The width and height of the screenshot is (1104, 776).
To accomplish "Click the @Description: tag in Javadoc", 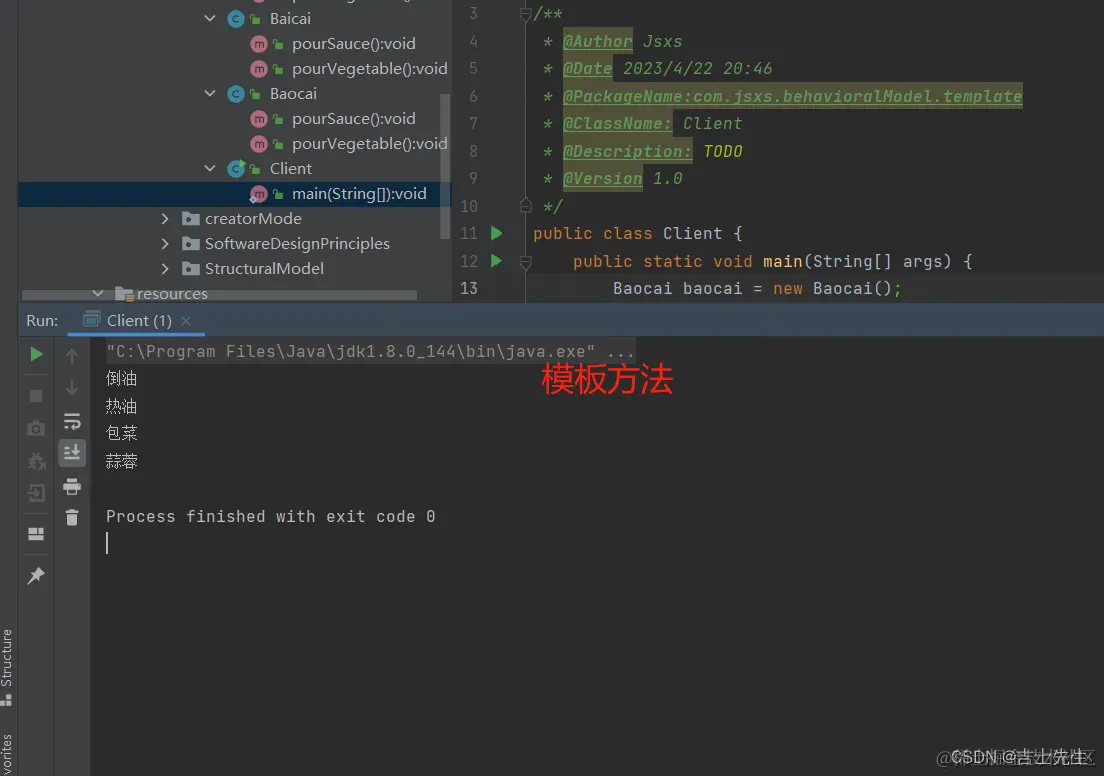I will point(627,151).
